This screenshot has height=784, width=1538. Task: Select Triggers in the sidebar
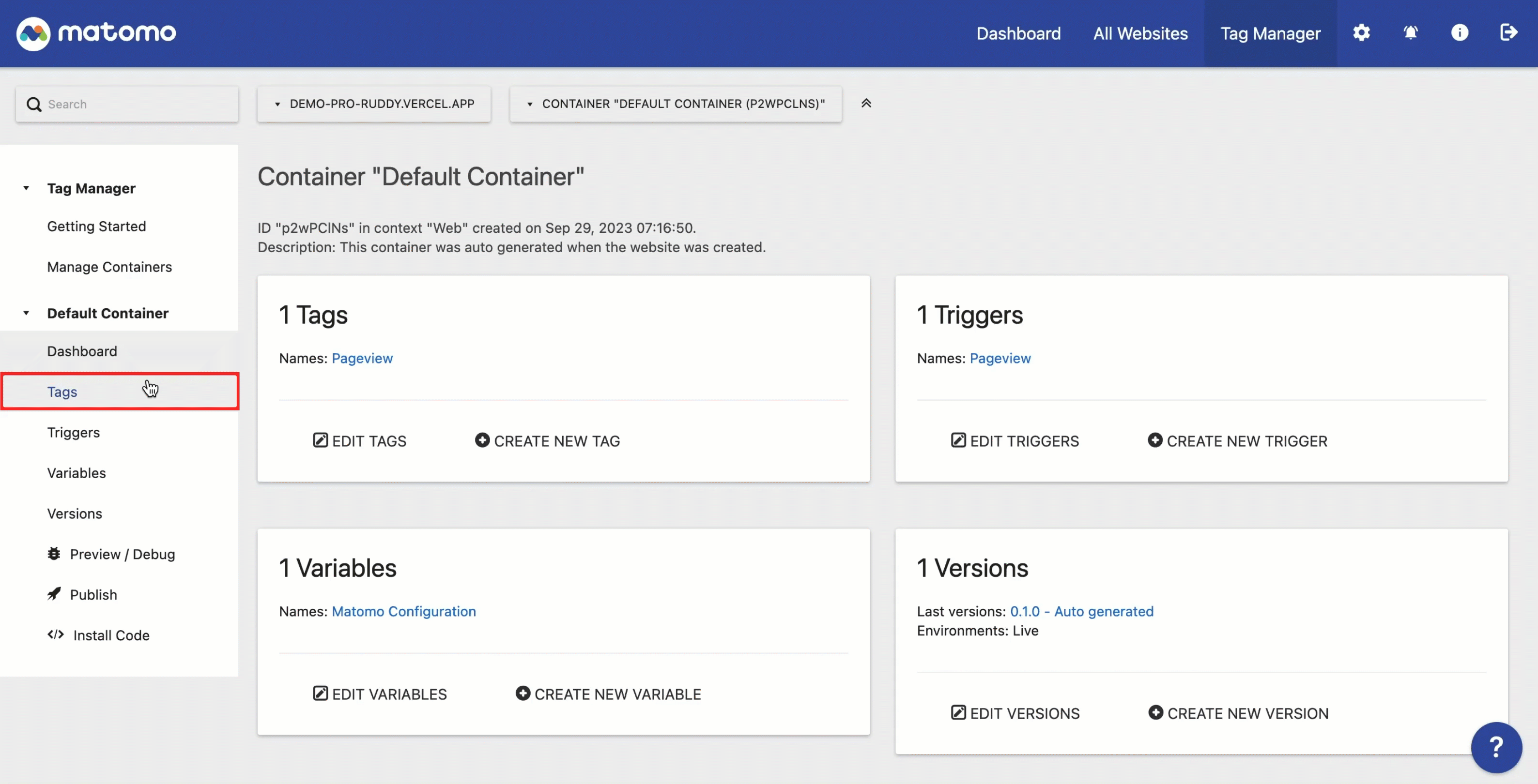coord(74,433)
